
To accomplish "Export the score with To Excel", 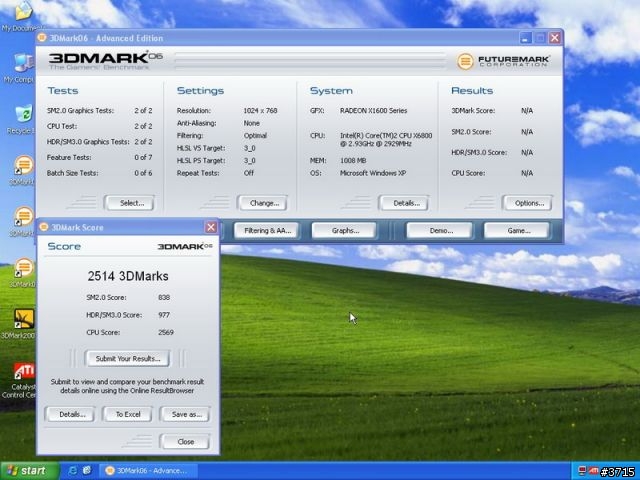I will (x=127, y=414).
